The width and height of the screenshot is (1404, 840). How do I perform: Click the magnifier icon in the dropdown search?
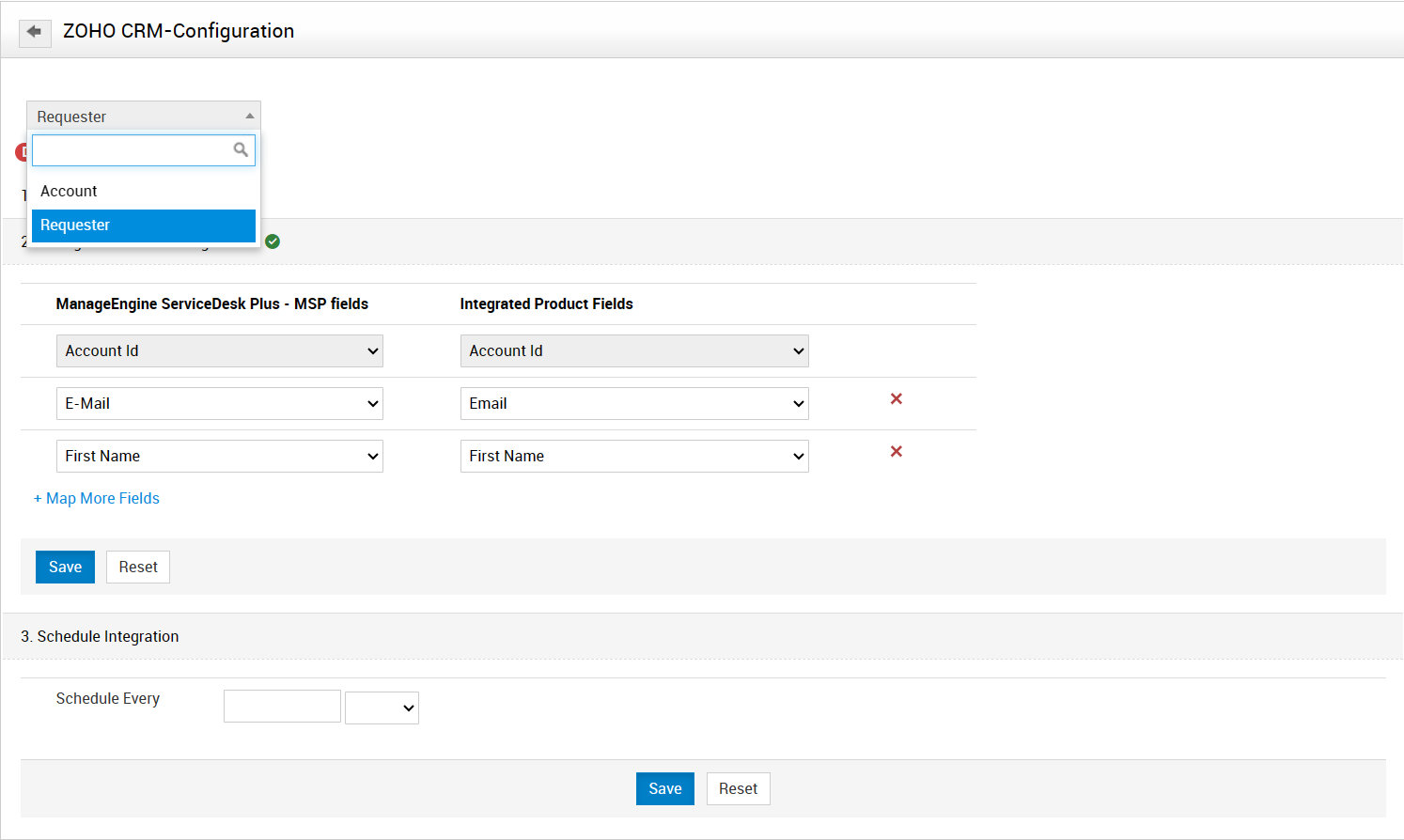[241, 149]
